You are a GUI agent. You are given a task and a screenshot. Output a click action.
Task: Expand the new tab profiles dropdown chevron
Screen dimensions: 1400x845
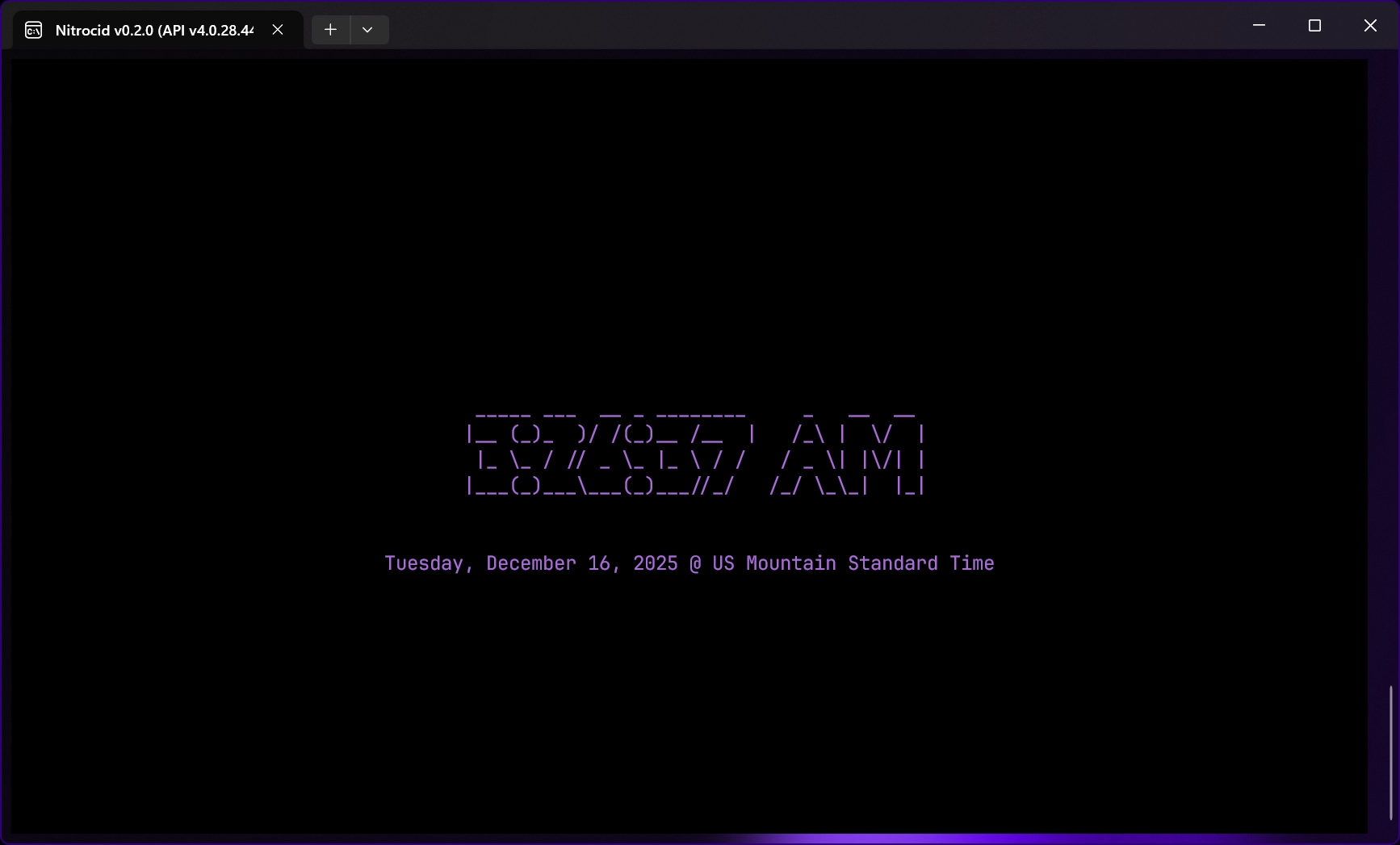368,30
